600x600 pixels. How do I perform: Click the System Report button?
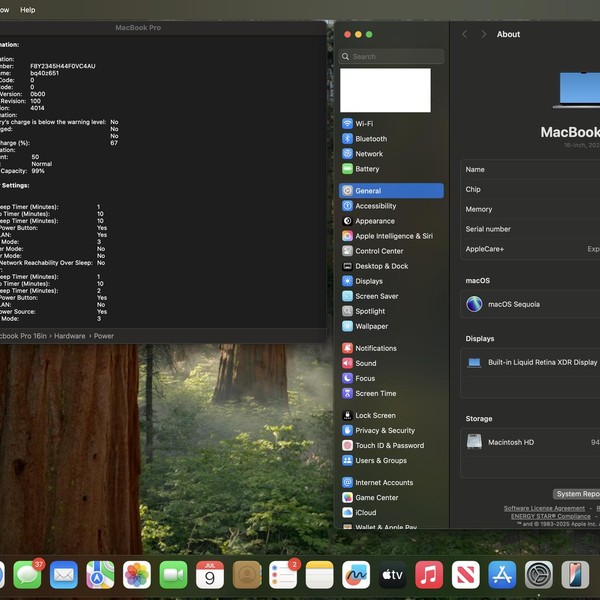(x=579, y=494)
